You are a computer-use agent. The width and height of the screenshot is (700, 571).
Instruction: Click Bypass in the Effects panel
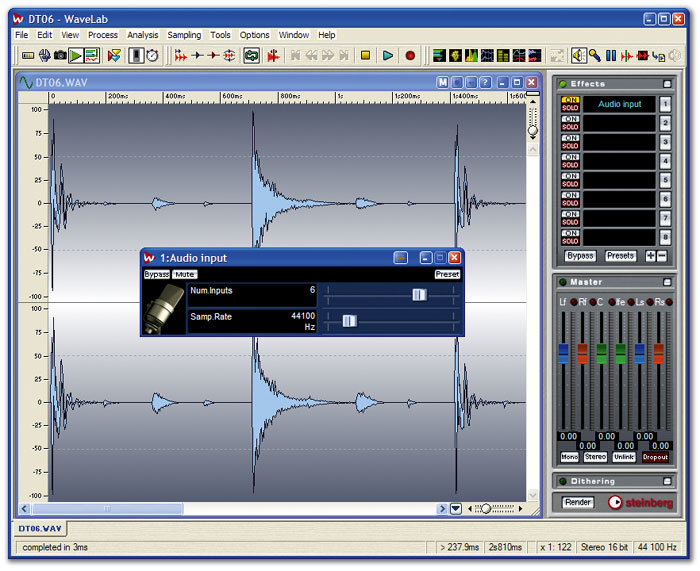click(x=580, y=256)
